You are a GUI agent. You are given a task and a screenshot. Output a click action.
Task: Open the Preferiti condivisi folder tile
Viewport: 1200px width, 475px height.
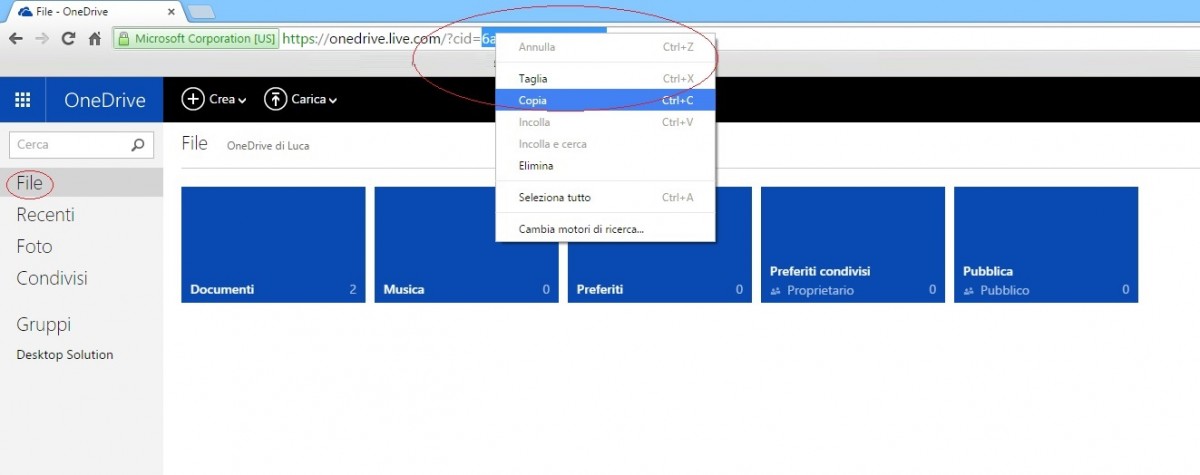[x=853, y=244]
